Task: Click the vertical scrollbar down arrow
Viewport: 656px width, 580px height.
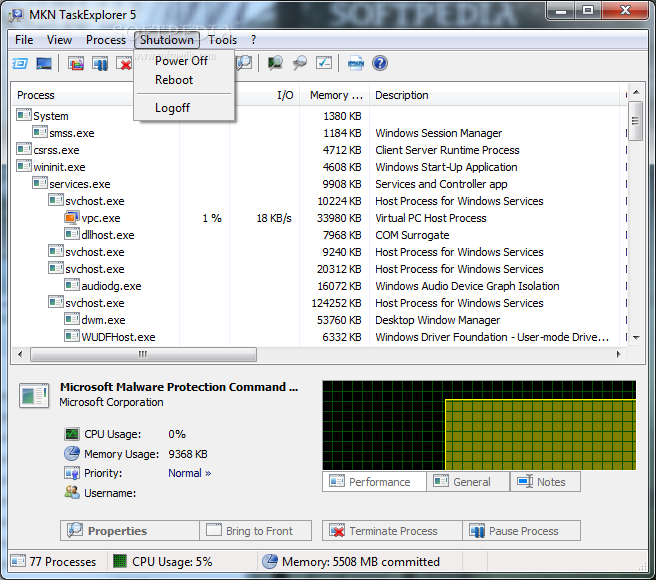Action: click(636, 337)
